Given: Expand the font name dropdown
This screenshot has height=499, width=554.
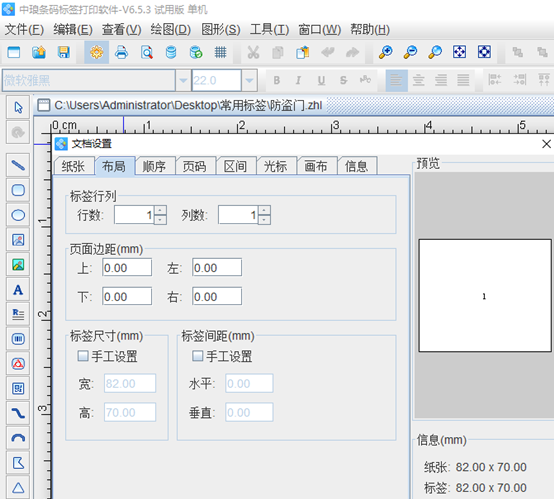Looking at the screenshot, I should [x=183, y=80].
